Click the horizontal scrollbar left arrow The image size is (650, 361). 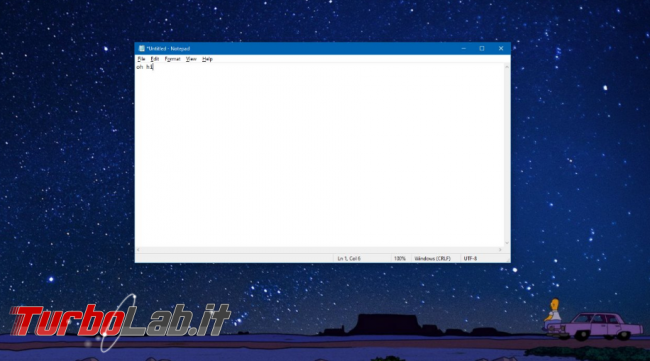(138, 250)
